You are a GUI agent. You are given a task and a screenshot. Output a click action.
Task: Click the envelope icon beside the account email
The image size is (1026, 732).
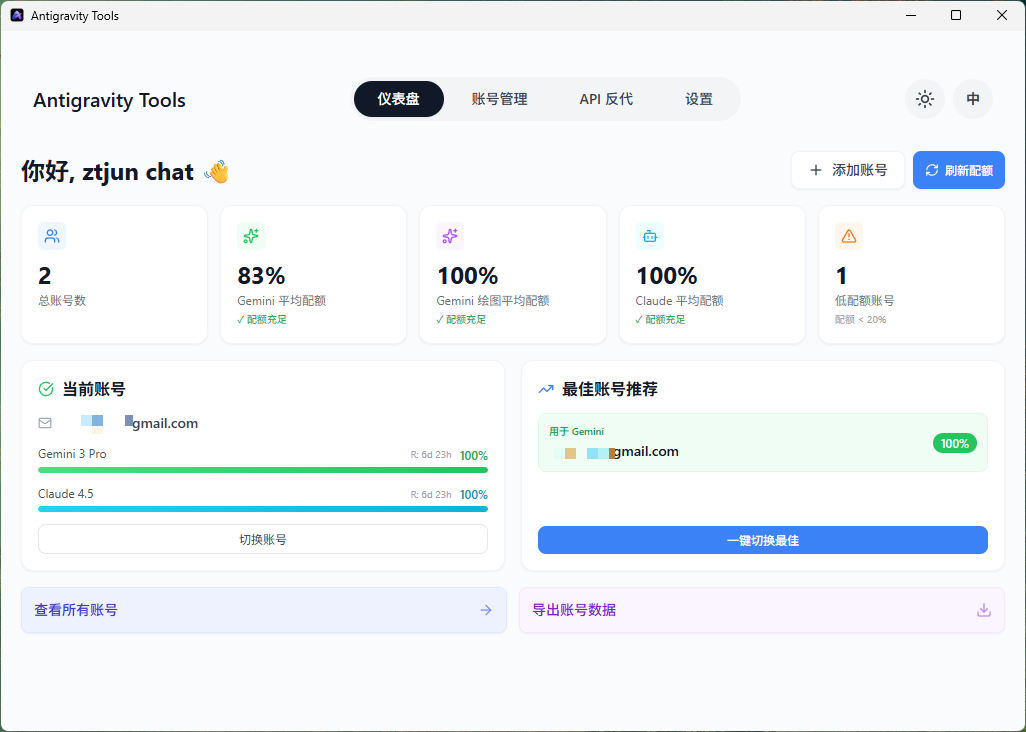(x=45, y=422)
